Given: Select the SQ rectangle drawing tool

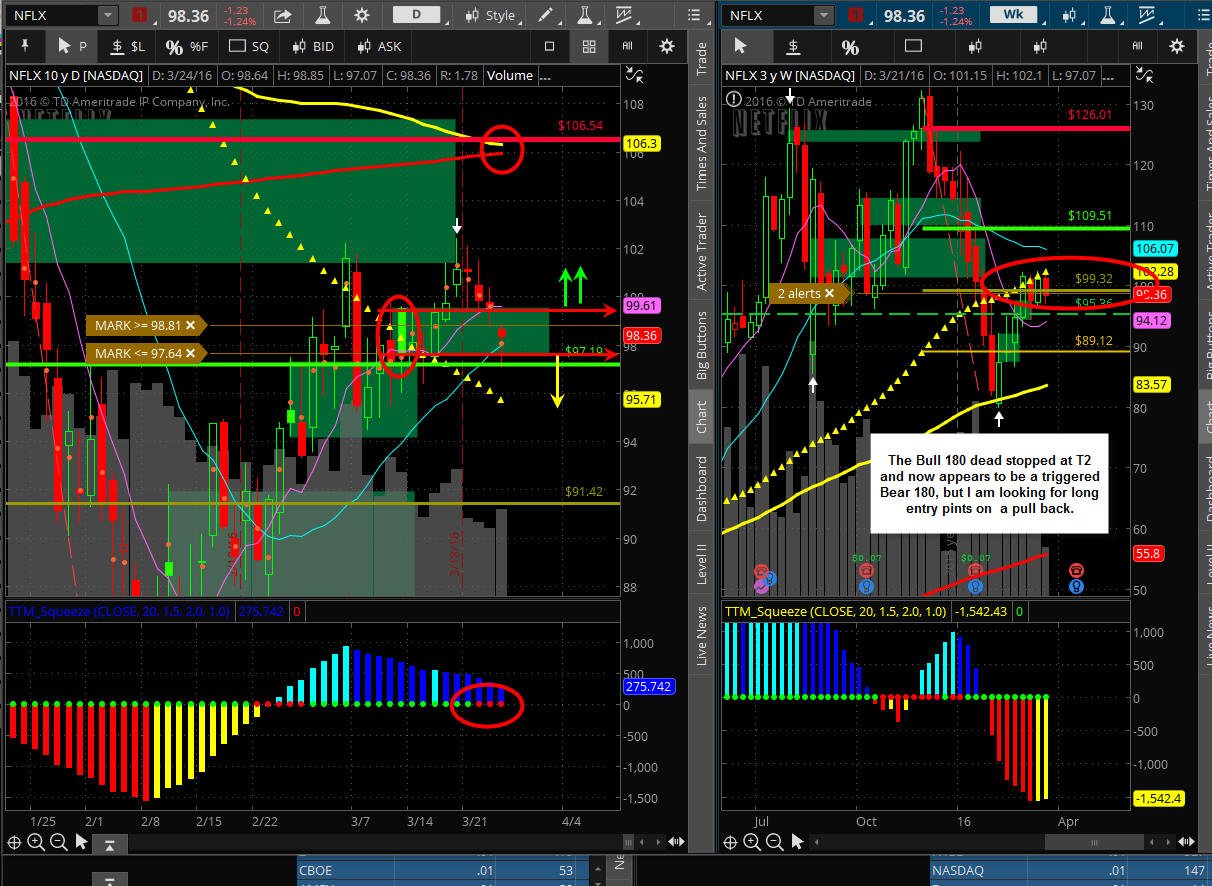Looking at the screenshot, I should [x=249, y=46].
